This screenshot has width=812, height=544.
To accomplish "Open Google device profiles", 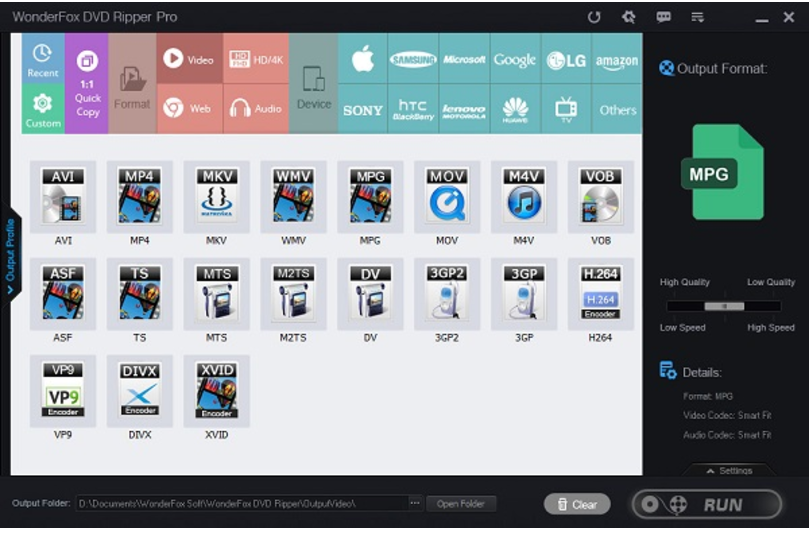I will (x=515, y=59).
